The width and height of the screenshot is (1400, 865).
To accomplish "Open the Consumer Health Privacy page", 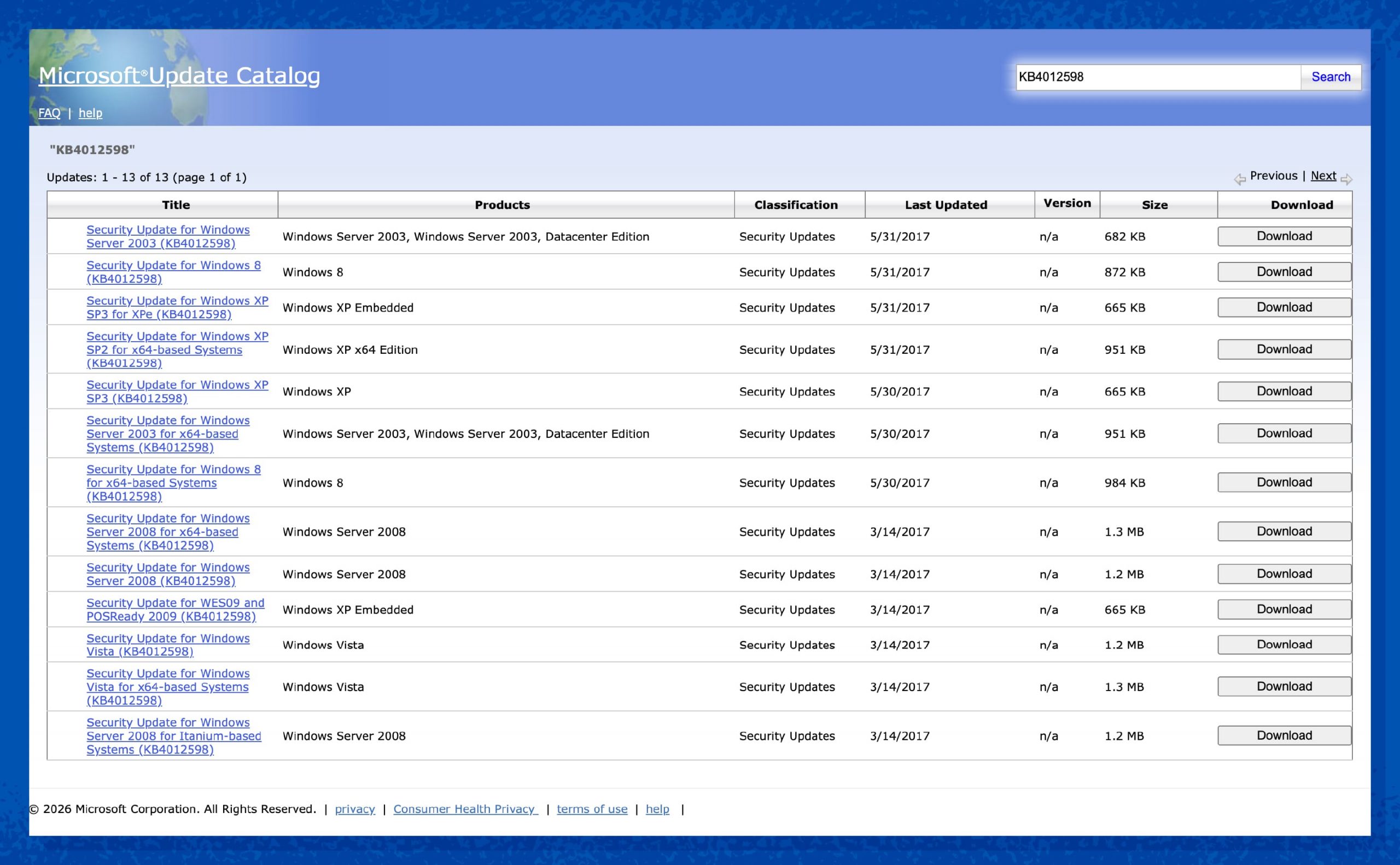I will pyautogui.click(x=464, y=809).
